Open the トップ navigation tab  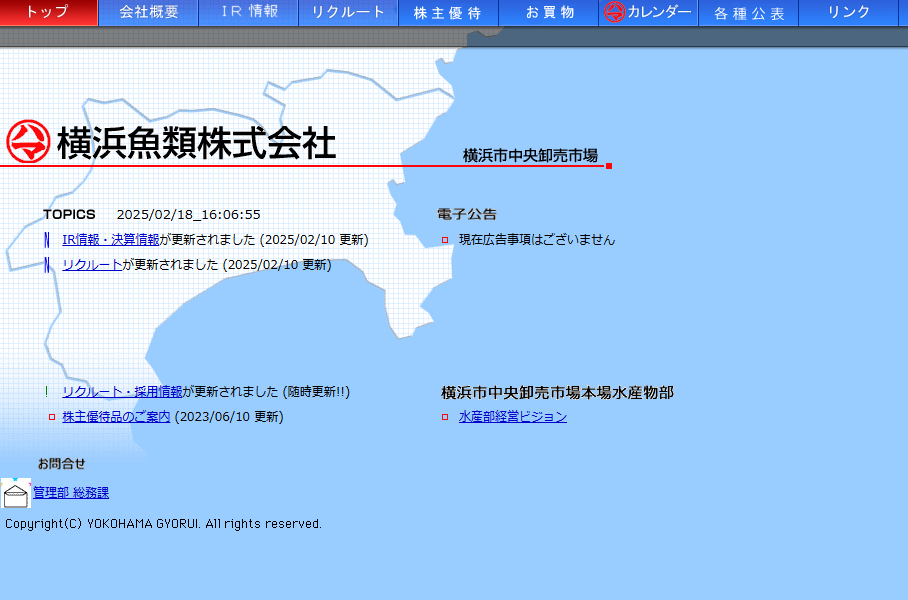coord(49,12)
